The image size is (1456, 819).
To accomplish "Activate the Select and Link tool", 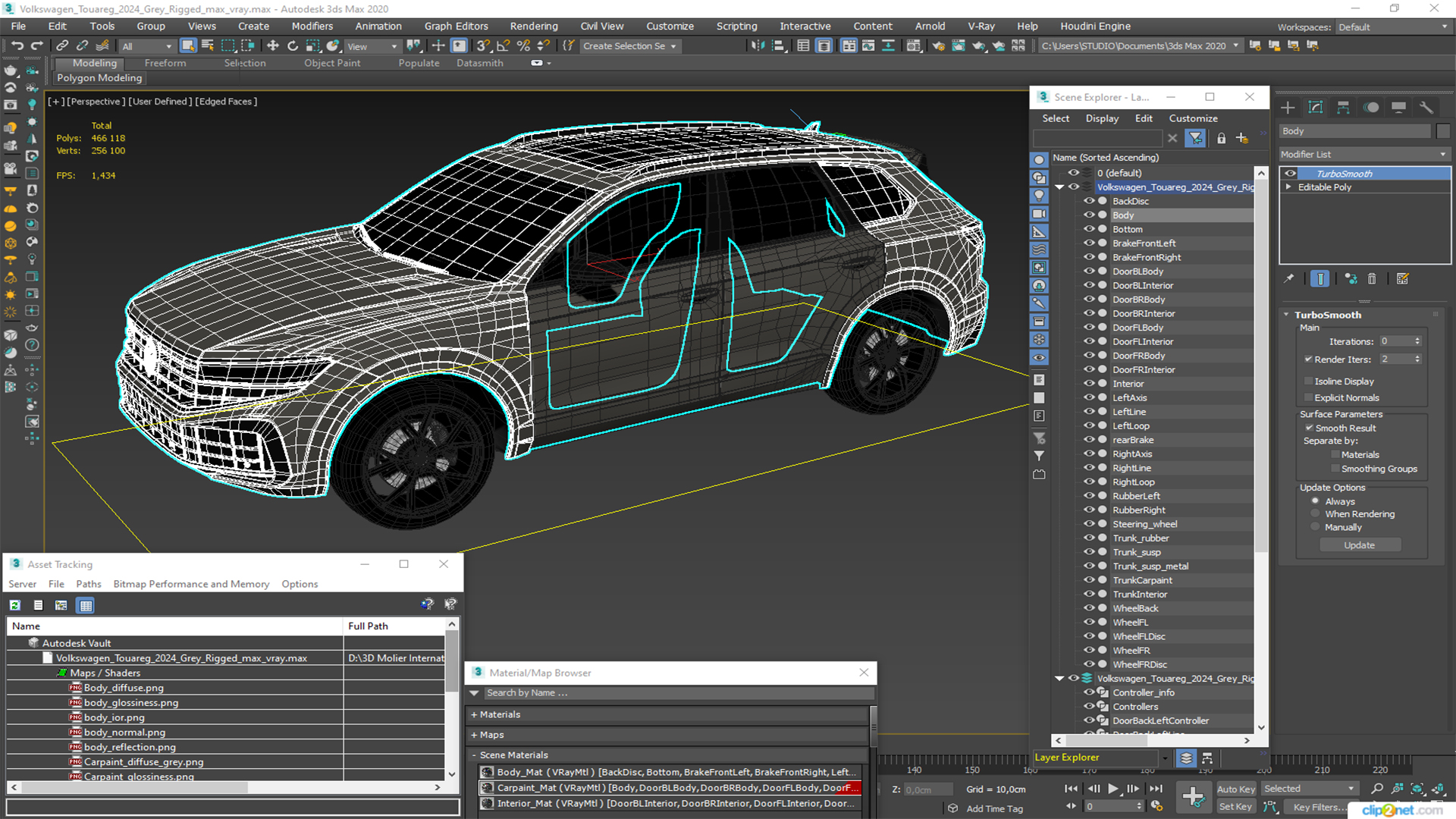I will (x=62, y=45).
